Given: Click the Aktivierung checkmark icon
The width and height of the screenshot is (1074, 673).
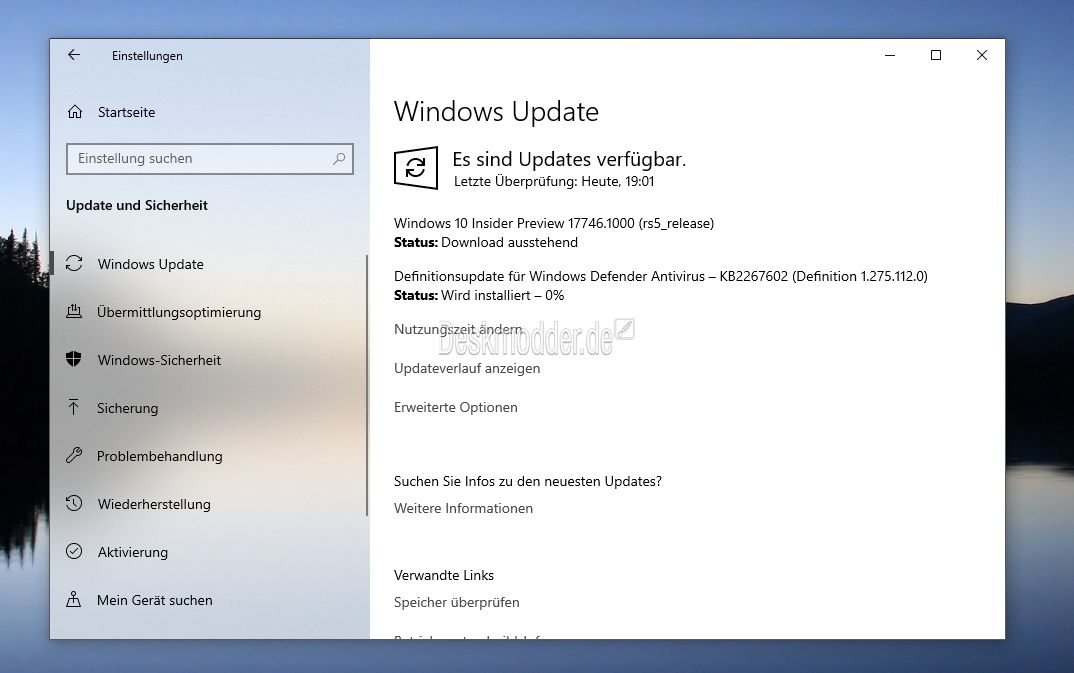Looking at the screenshot, I should [74, 551].
